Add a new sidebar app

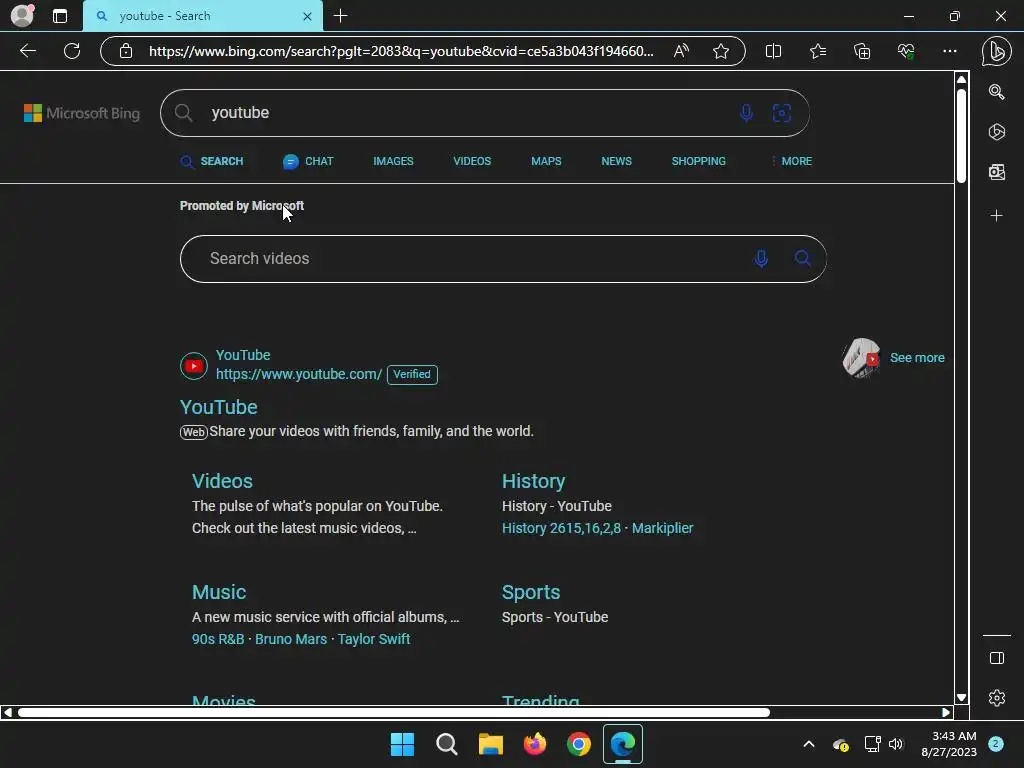click(997, 216)
